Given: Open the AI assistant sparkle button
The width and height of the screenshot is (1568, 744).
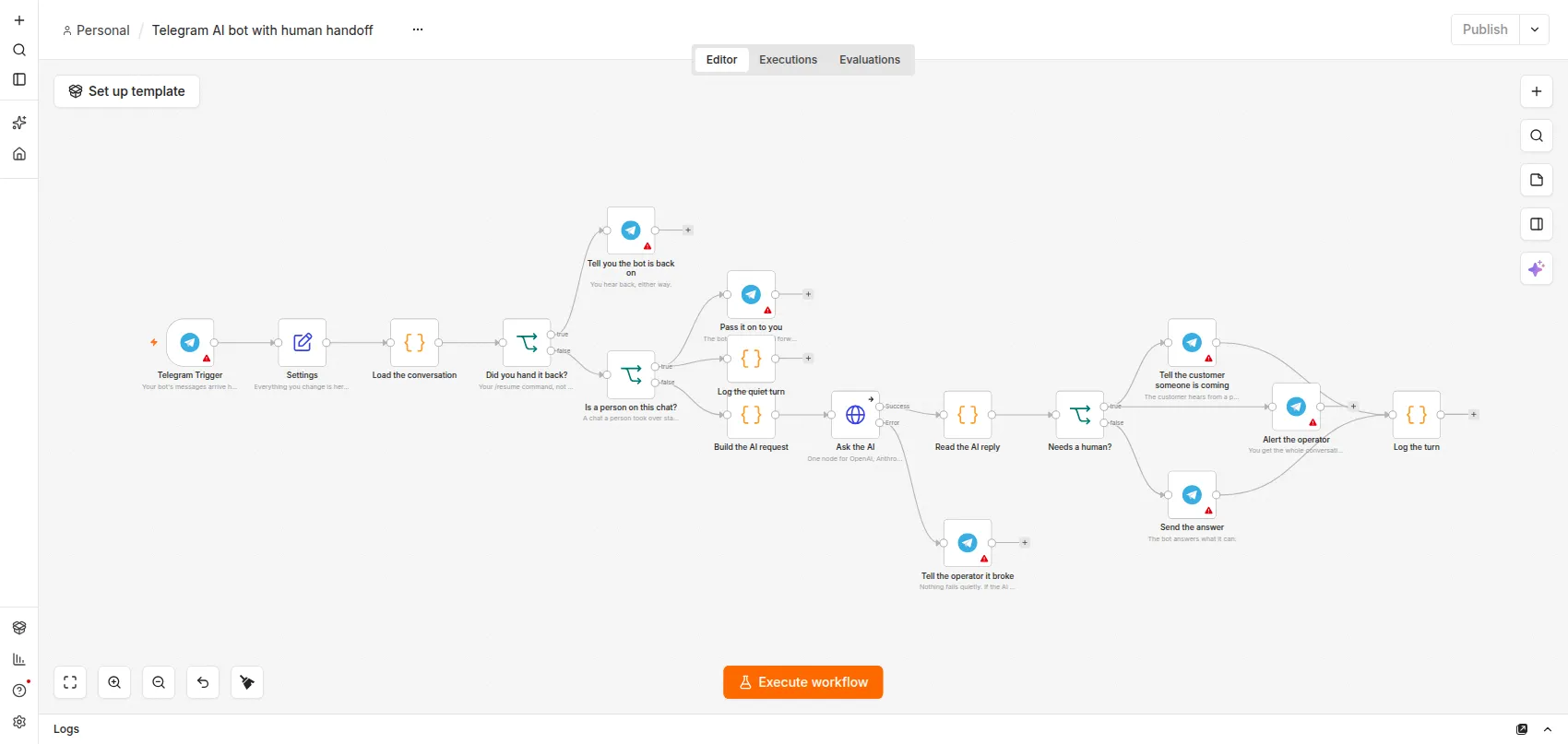Looking at the screenshot, I should point(1537,268).
